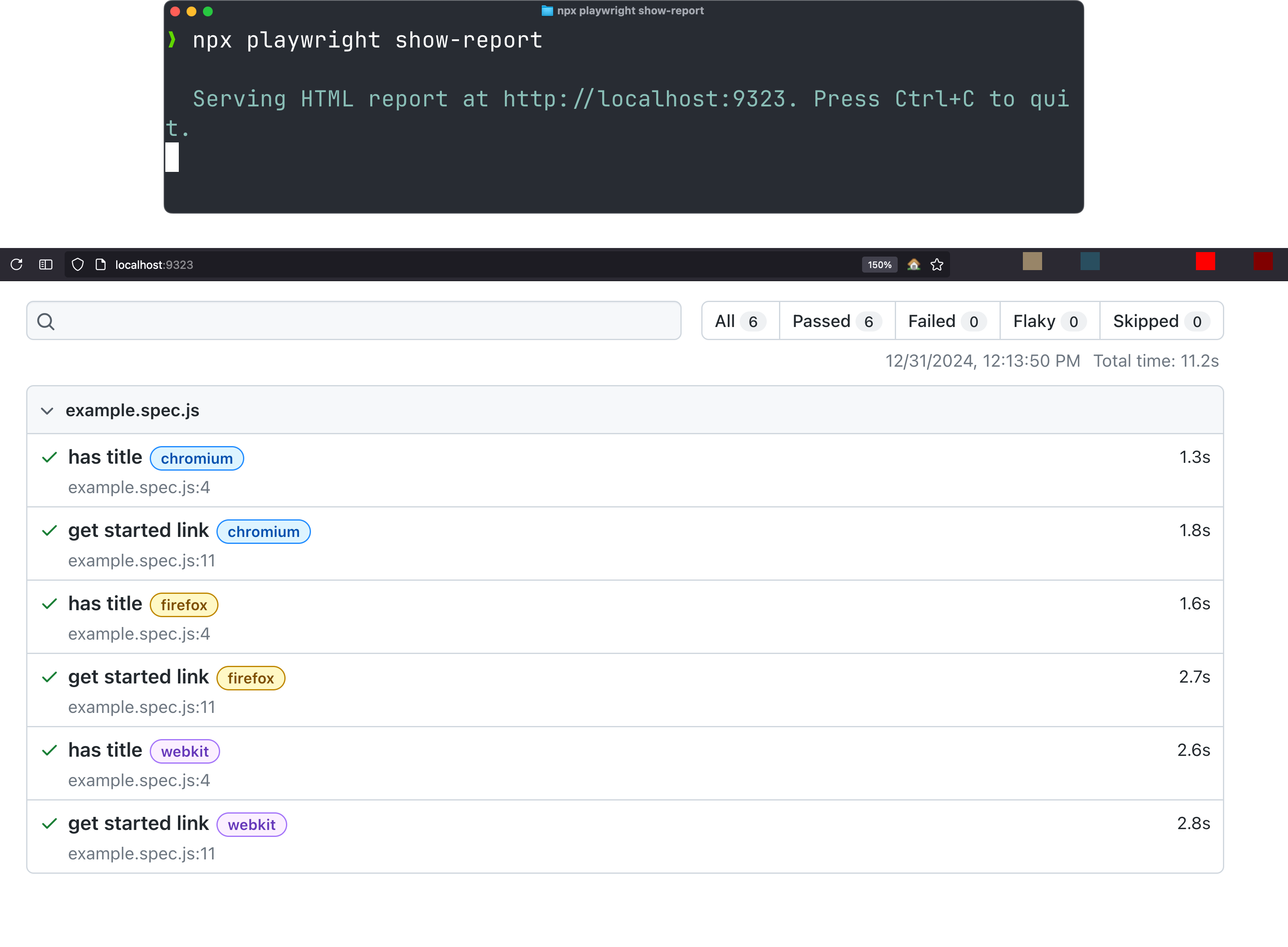Screen dimensions: 1288x947
Task: Toggle the browser sidebar icon
Action: 46,264
